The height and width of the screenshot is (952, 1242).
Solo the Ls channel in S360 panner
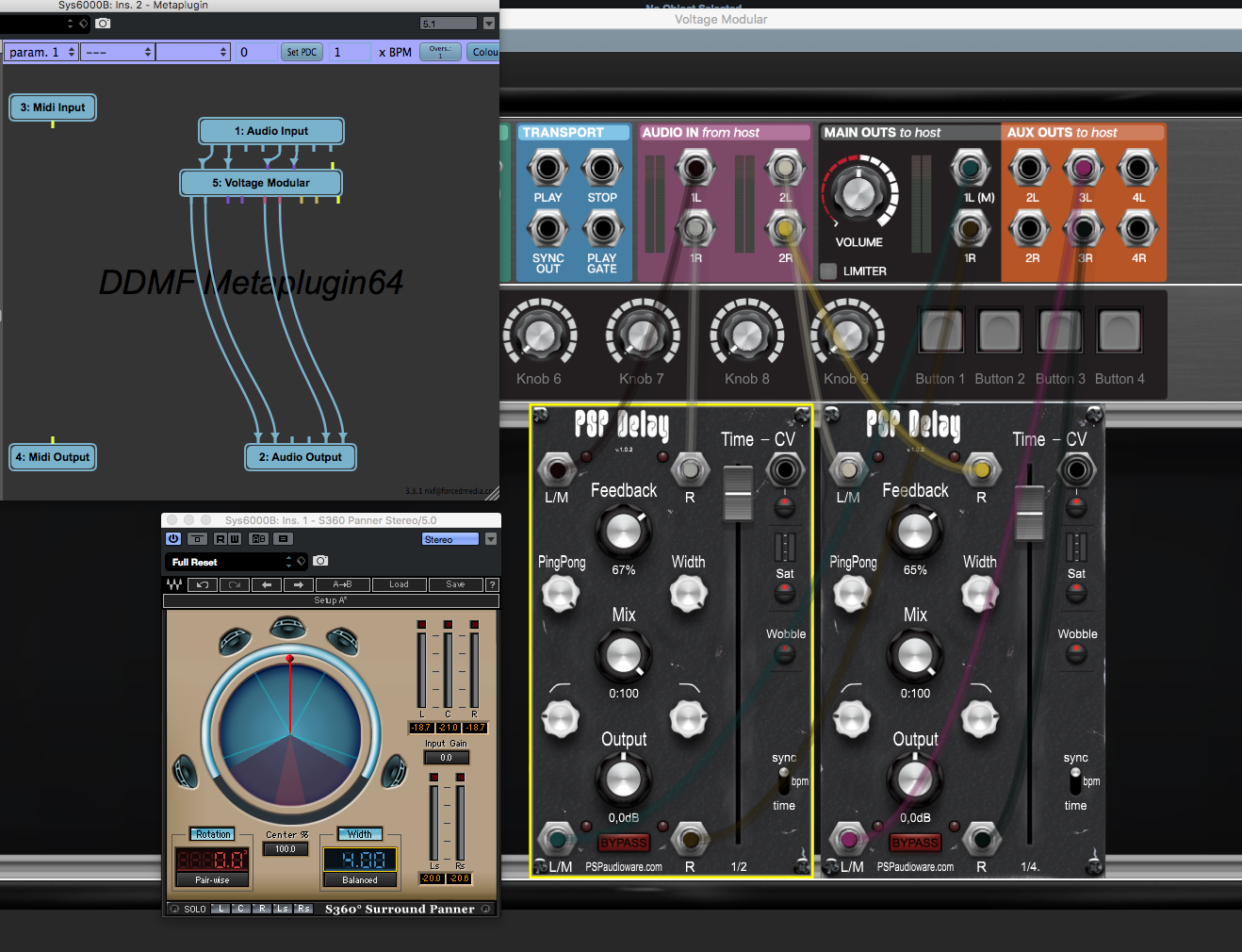pyautogui.click(x=283, y=909)
